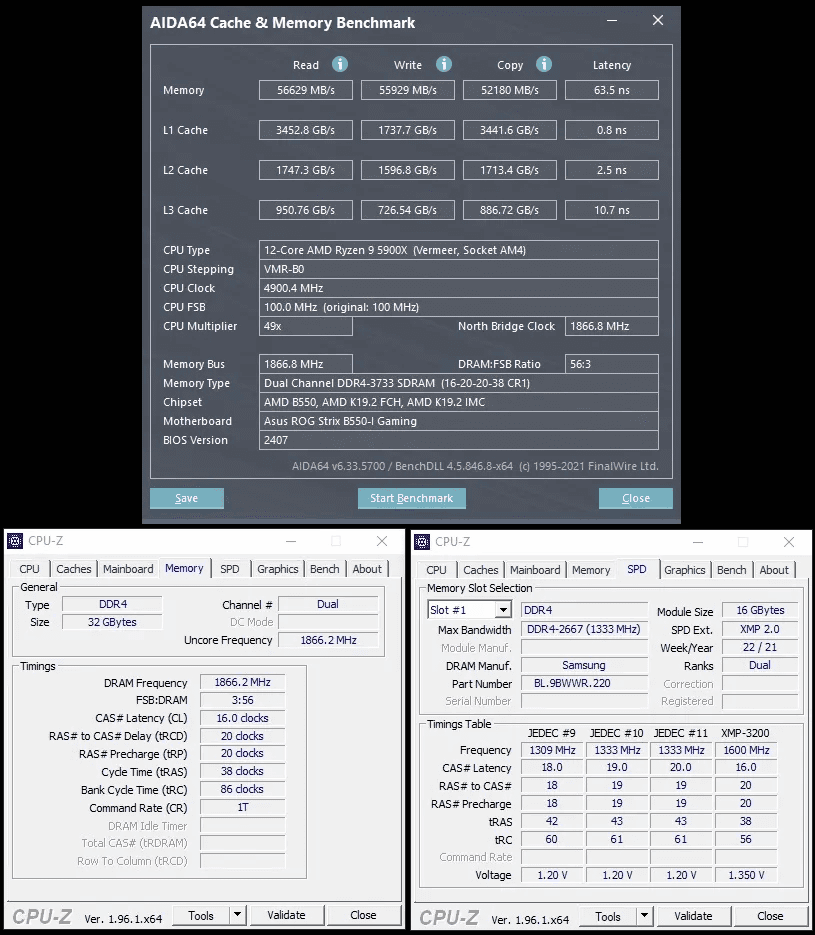Click the Copy benchmark info icon

[x=544, y=64]
